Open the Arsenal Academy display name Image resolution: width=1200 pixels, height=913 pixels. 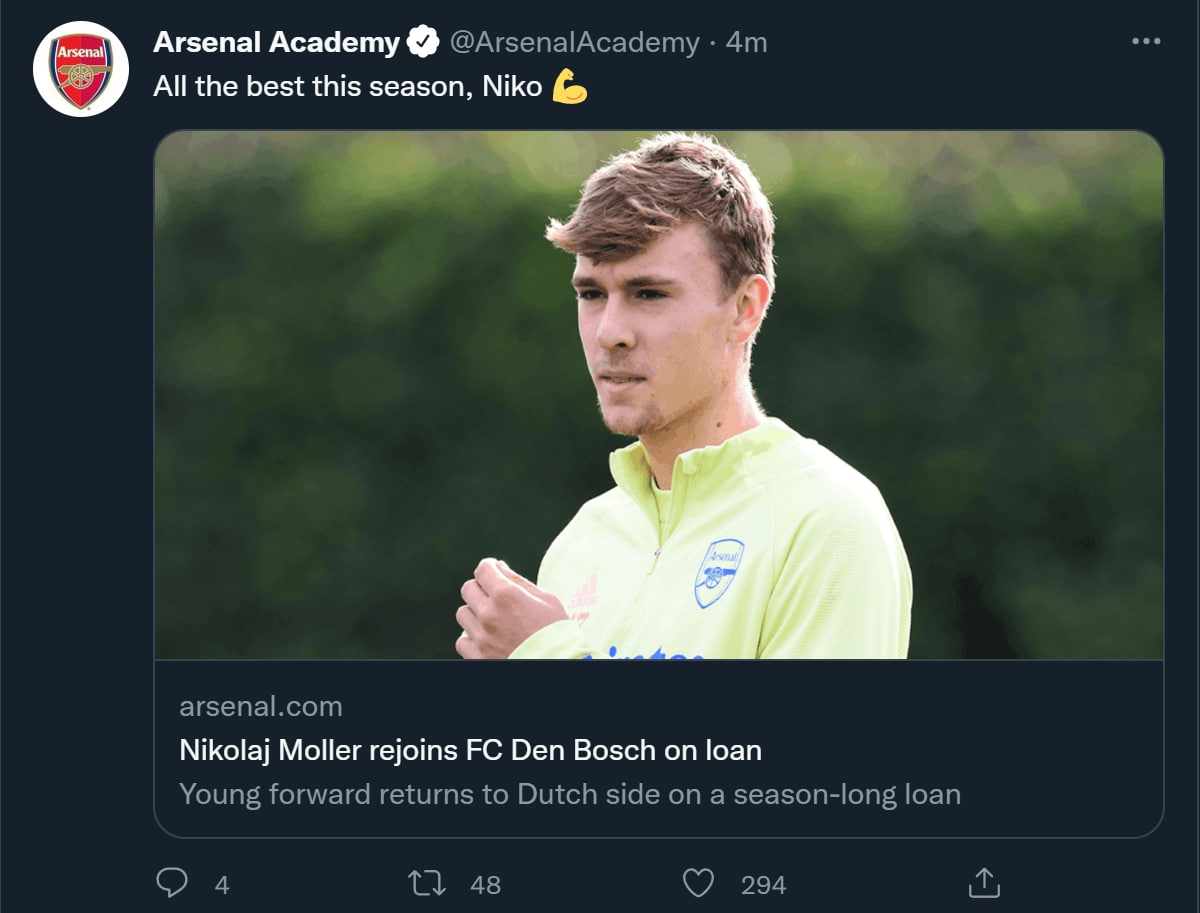pos(277,43)
